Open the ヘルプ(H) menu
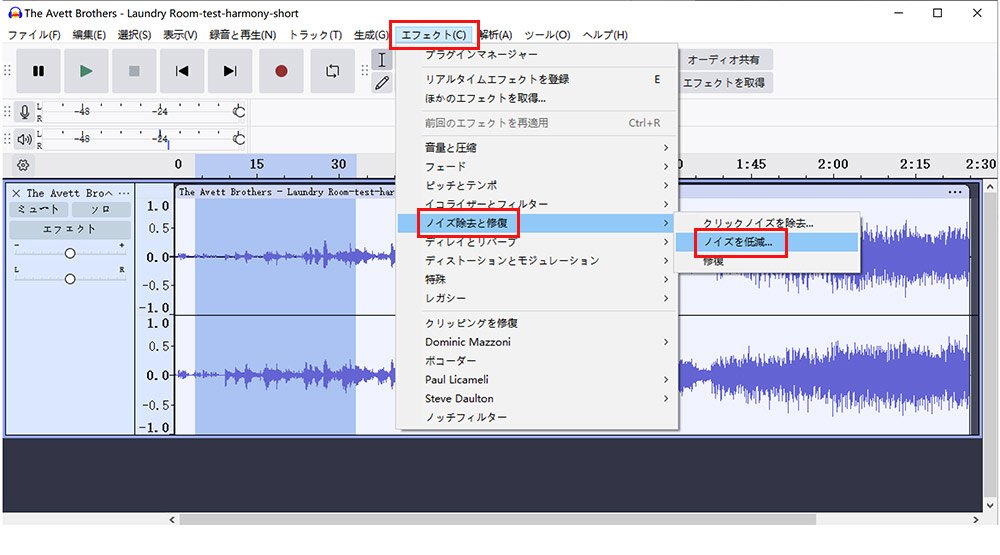 605,34
